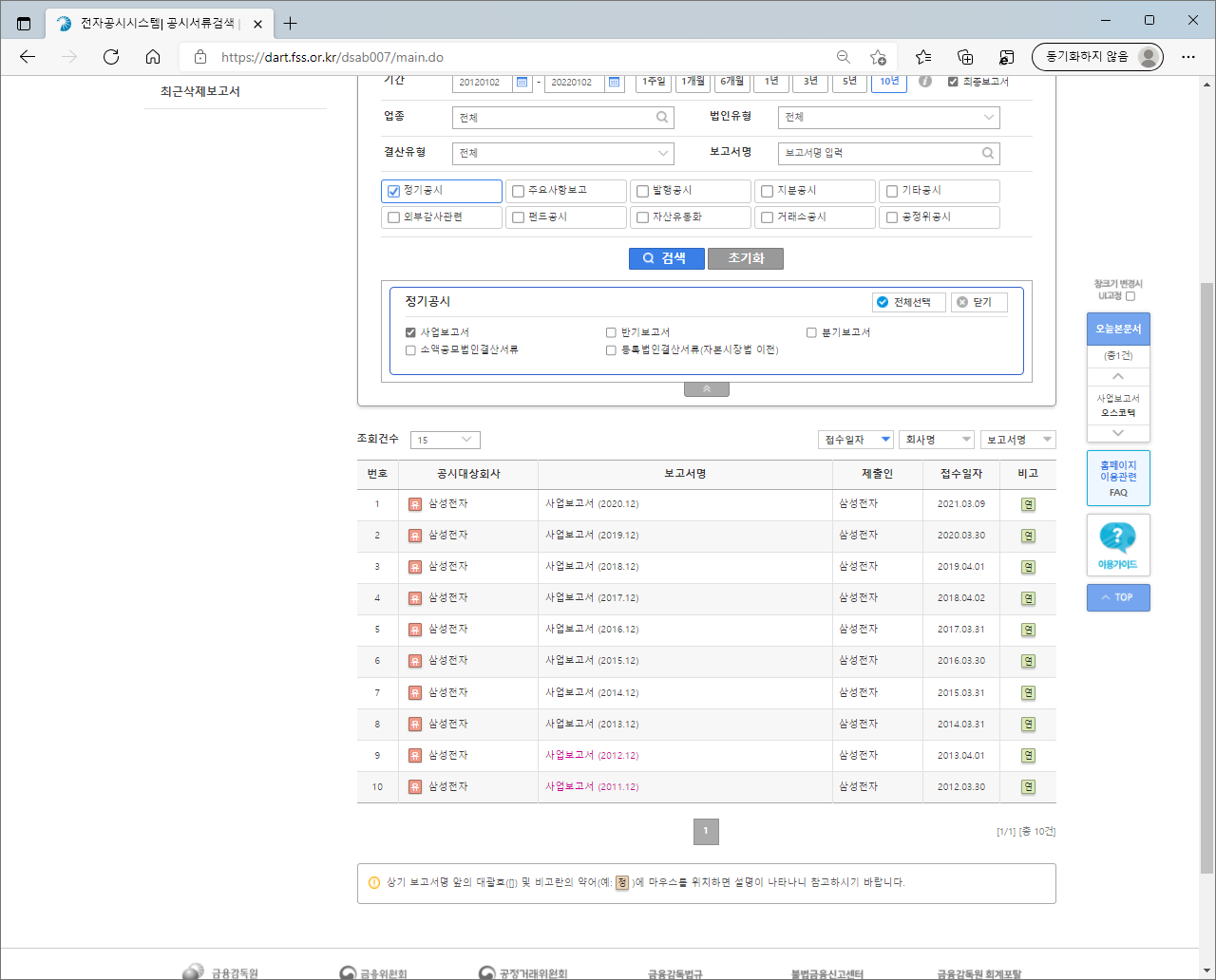1216x980 pixels.
Task: Click company icon for 사업보고서 (2017.12) row
Action: tap(415, 598)
